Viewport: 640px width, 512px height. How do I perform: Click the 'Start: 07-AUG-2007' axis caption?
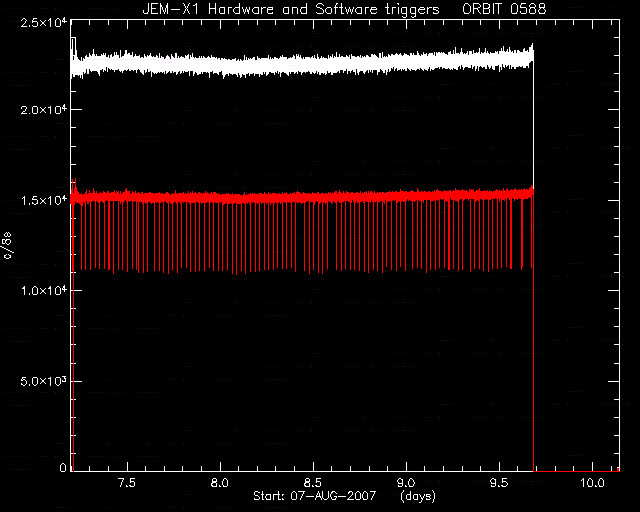(x=314, y=496)
